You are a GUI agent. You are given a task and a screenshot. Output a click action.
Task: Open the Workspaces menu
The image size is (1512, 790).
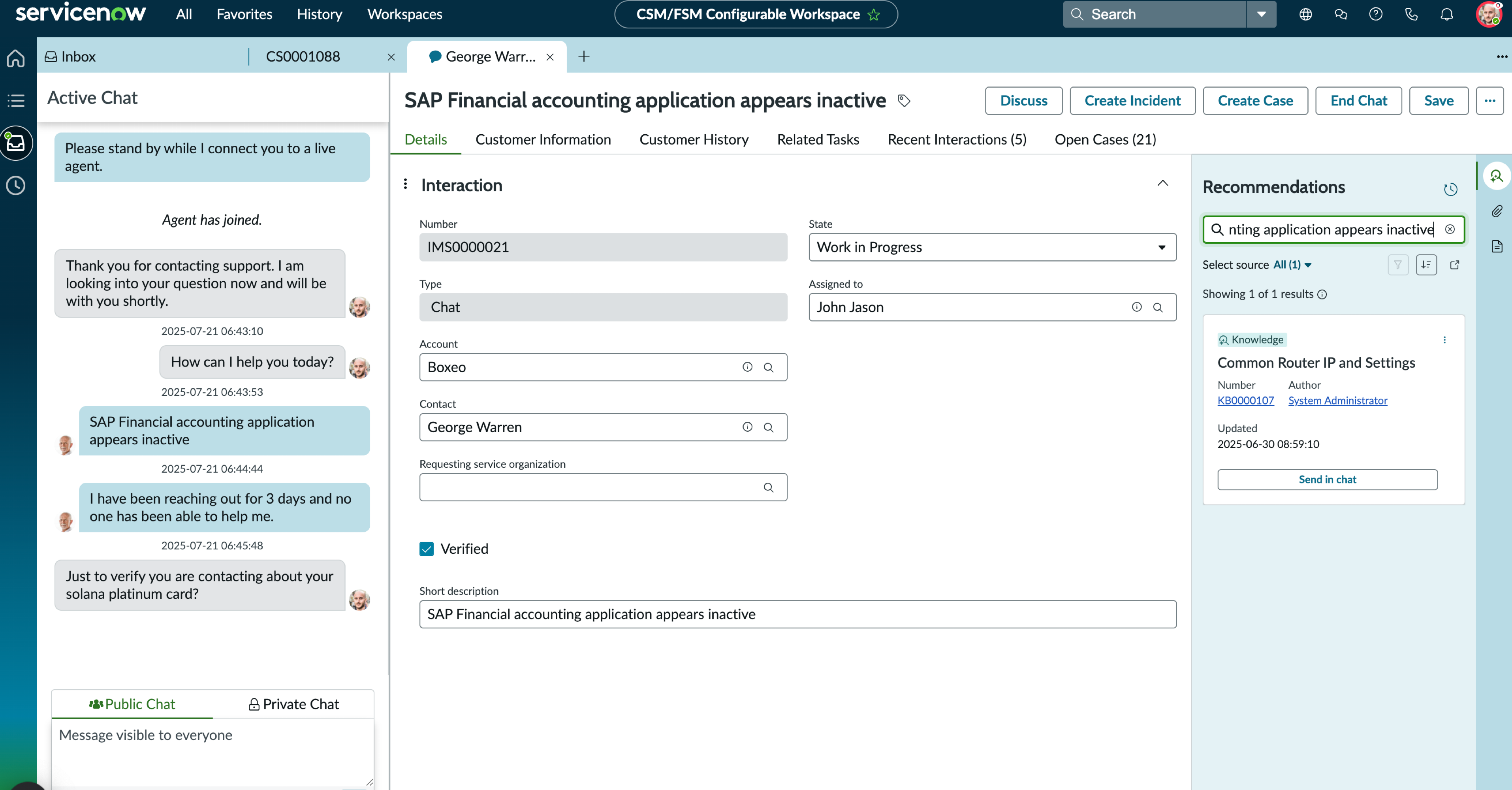[404, 15]
